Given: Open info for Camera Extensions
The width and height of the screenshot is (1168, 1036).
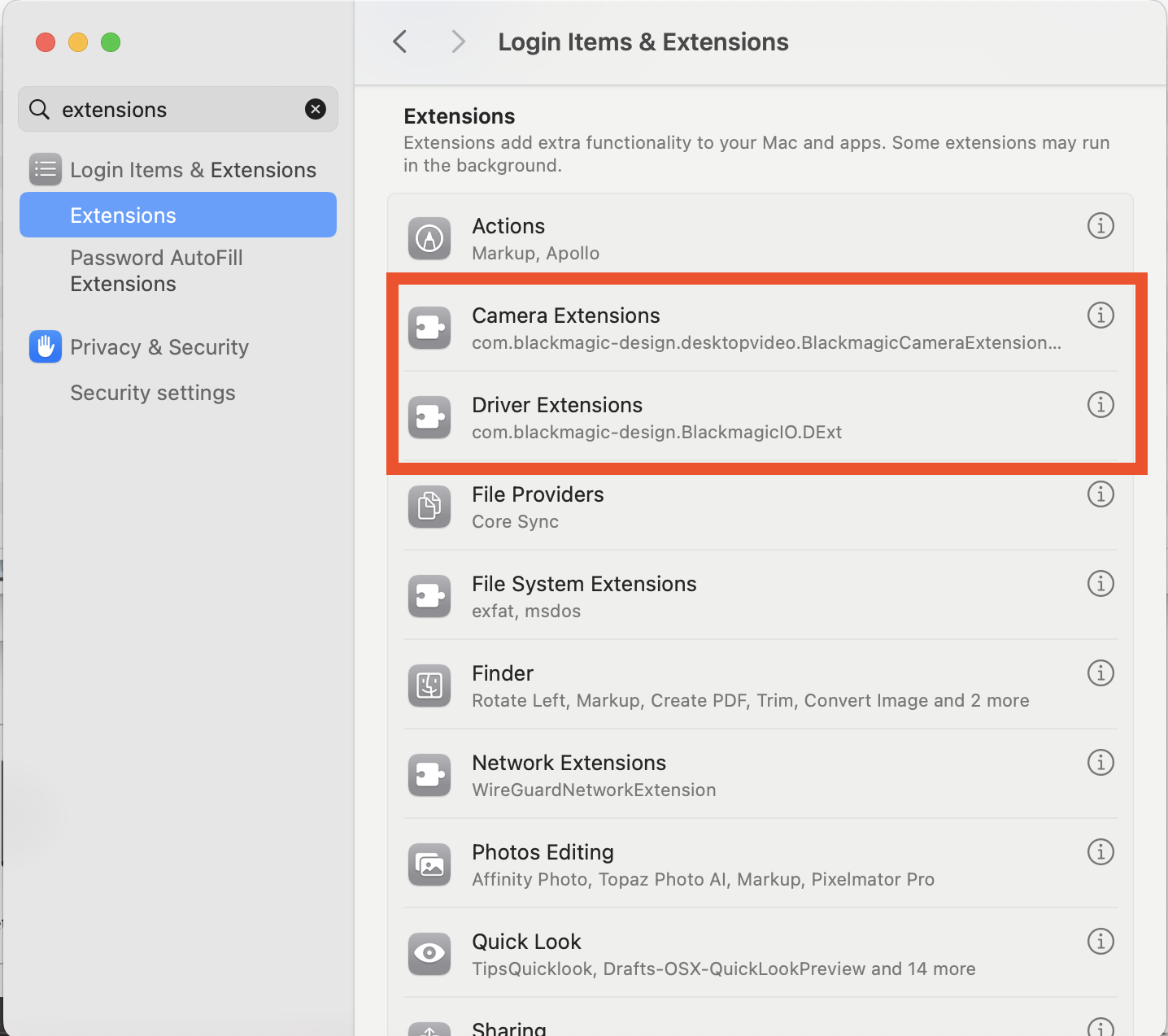Looking at the screenshot, I should point(1100,315).
